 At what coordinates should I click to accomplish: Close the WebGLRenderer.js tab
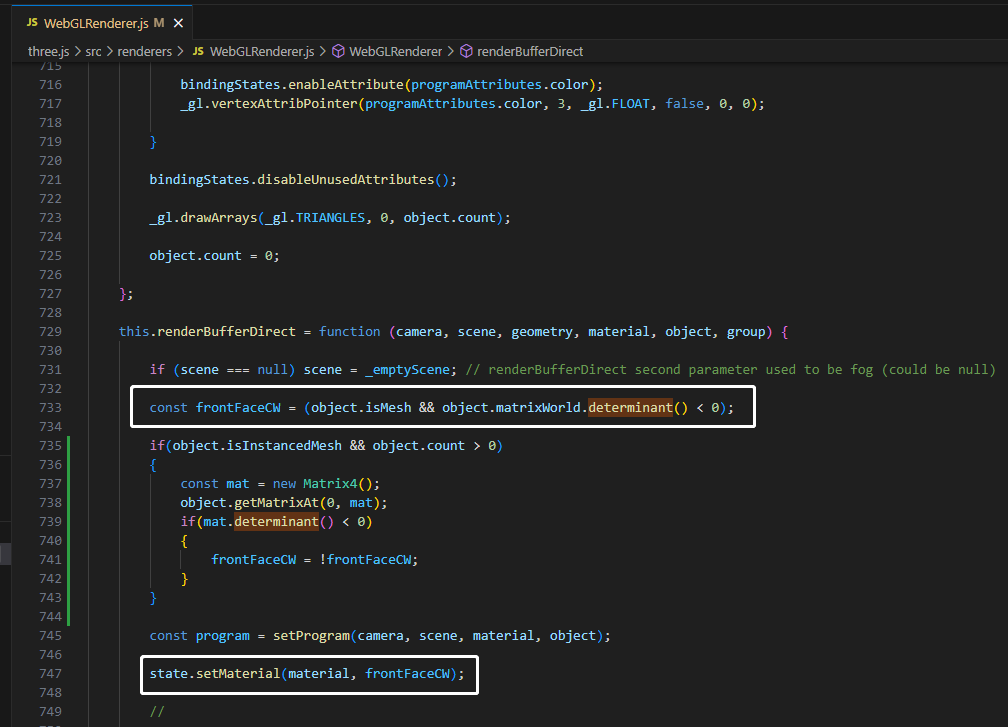(x=179, y=23)
